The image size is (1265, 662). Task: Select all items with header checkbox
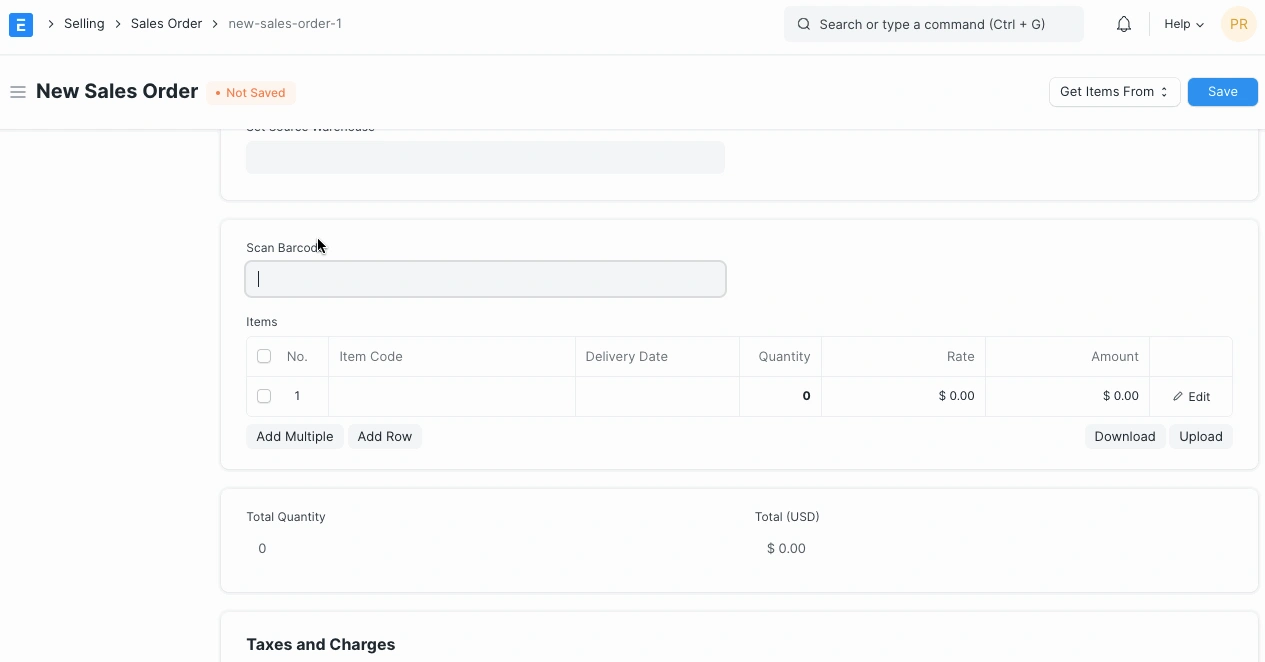264,356
